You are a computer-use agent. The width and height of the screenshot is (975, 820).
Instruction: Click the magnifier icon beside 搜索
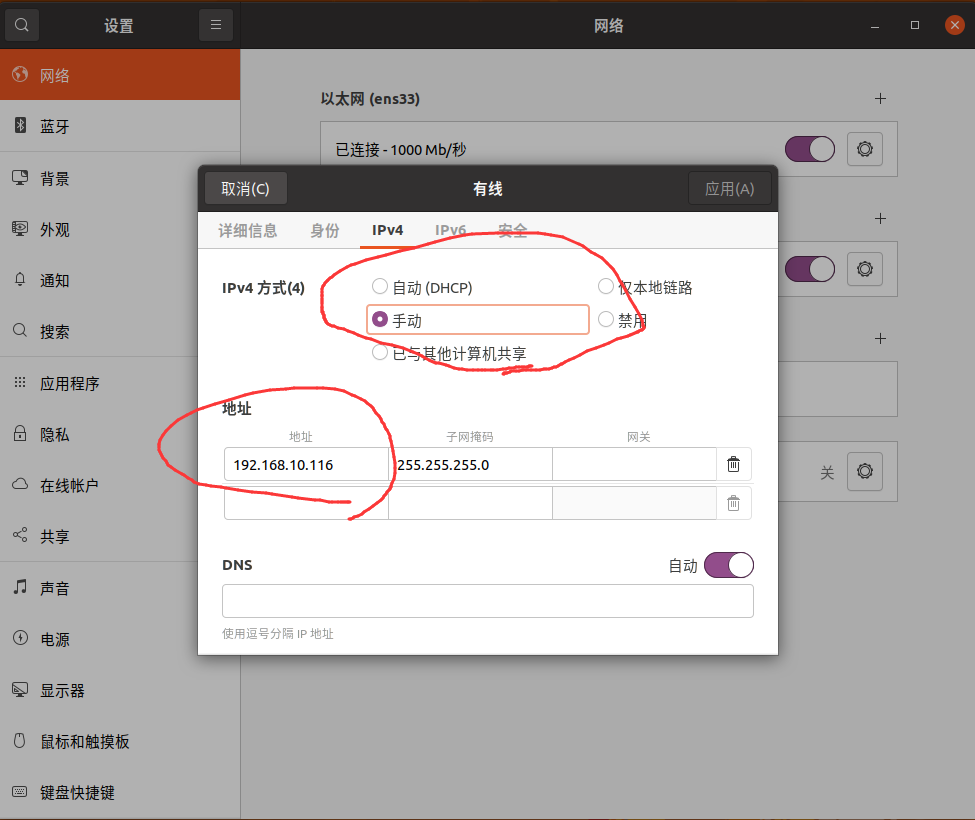pos(20,329)
